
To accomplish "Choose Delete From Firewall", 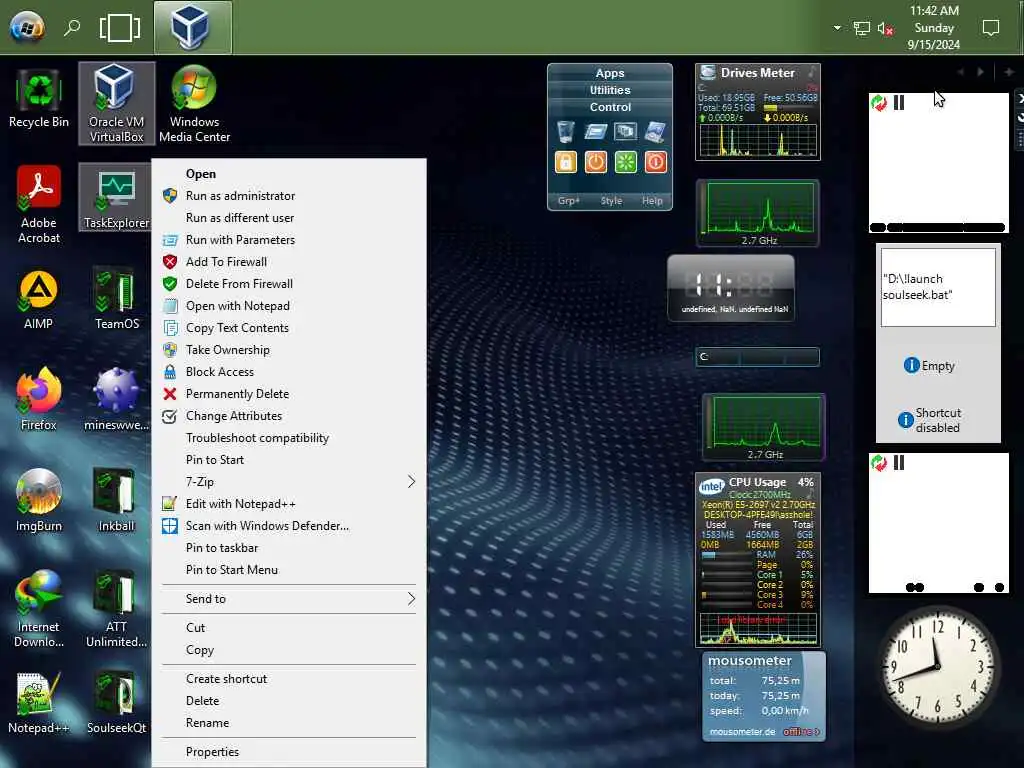I will (x=289, y=284).
